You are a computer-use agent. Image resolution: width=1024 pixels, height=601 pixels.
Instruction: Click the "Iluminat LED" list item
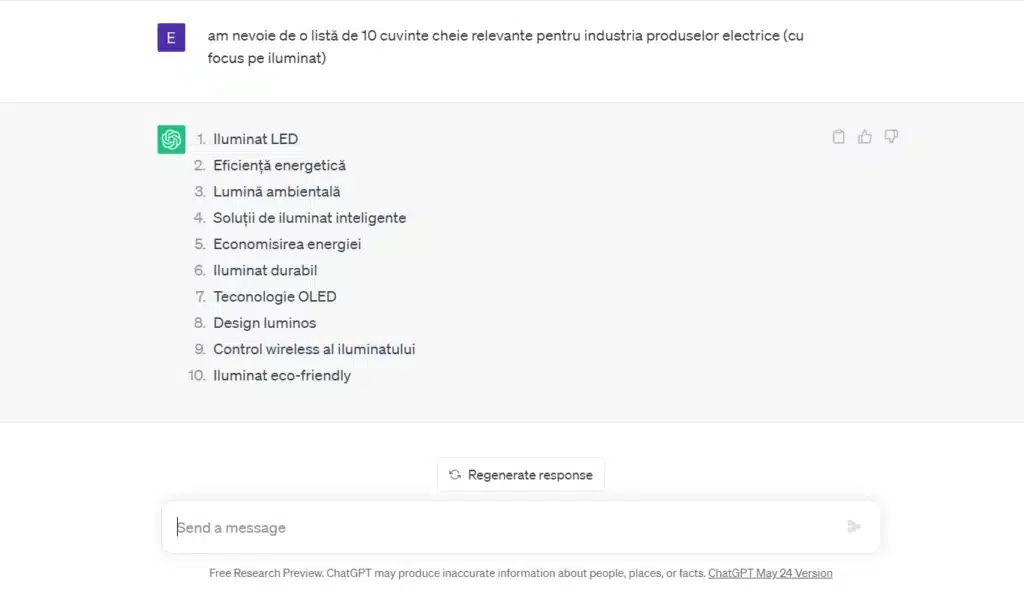255,139
